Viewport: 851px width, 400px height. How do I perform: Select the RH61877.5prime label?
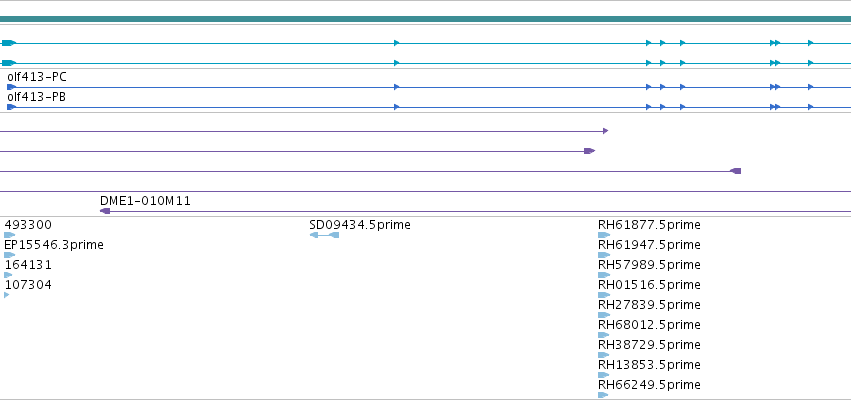coord(649,225)
